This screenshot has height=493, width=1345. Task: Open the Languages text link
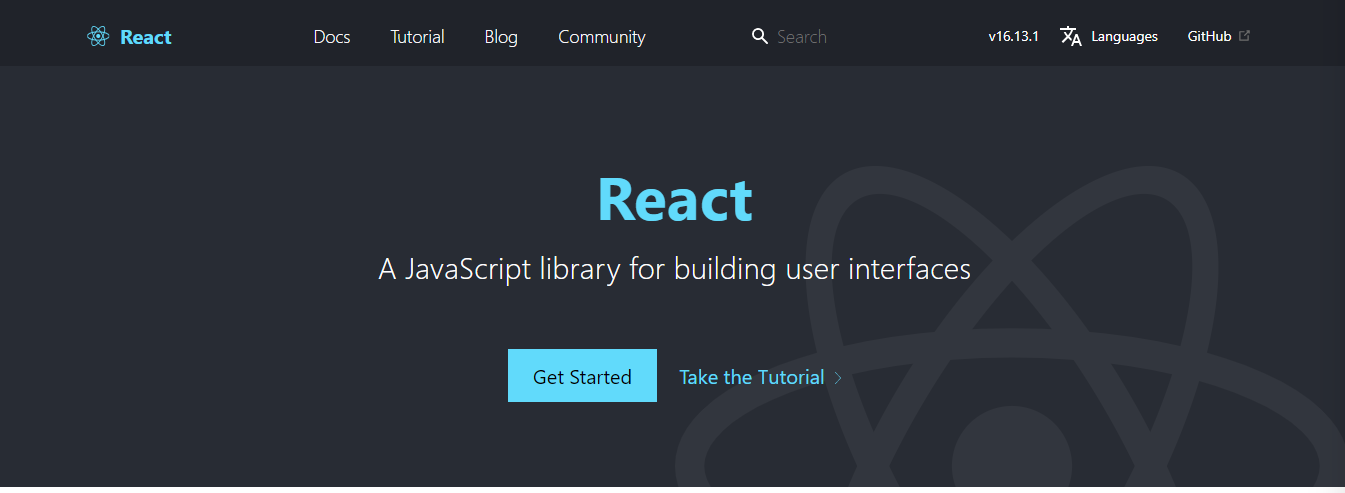(1124, 37)
